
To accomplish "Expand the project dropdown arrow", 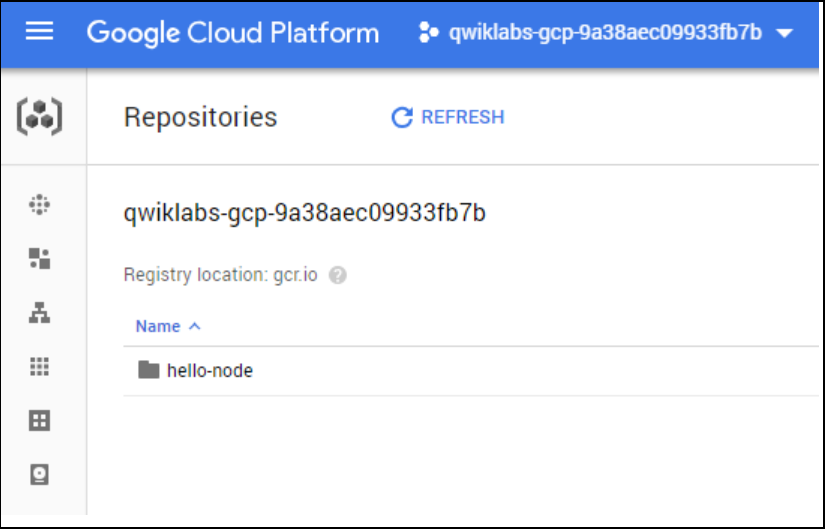I will [x=784, y=34].
